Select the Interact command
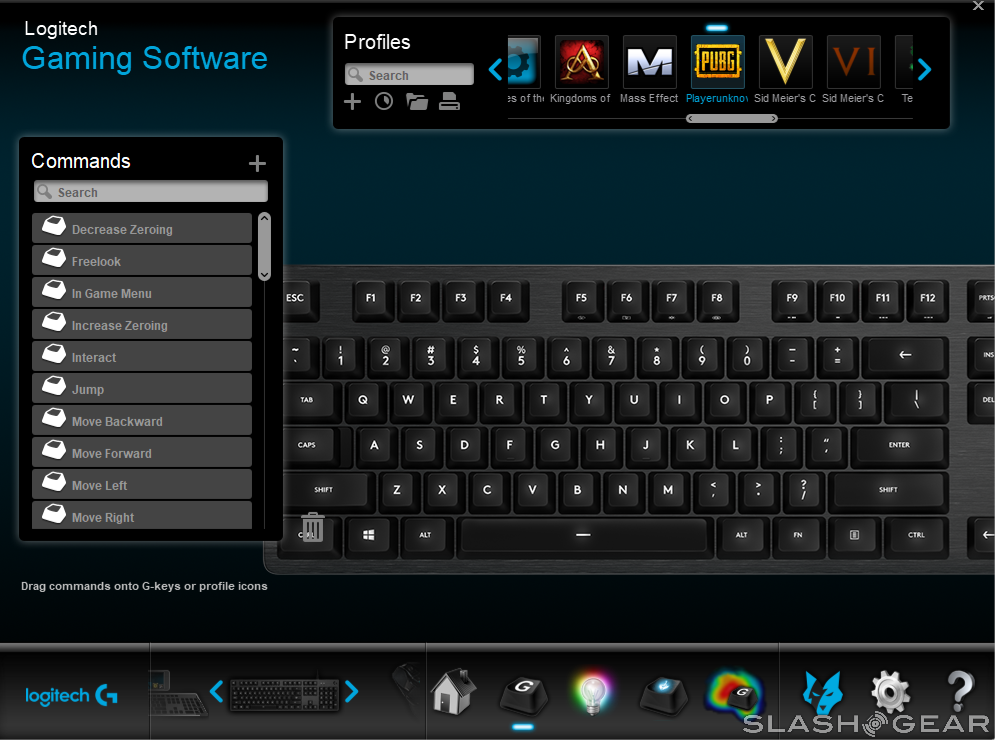Image resolution: width=995 pixels, height=740 pixels. click(x=142, y=357)
